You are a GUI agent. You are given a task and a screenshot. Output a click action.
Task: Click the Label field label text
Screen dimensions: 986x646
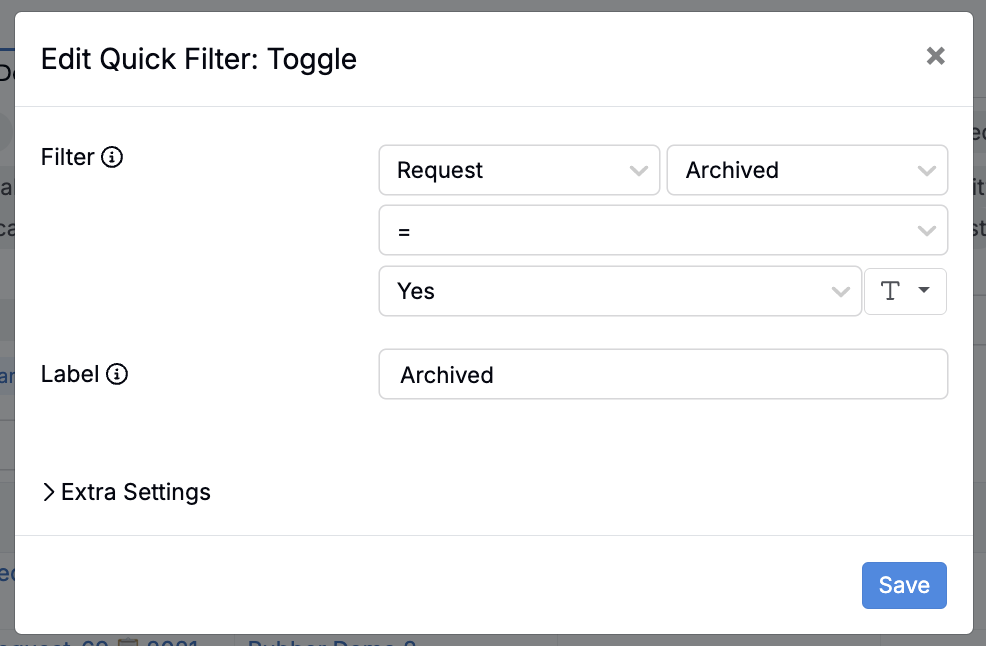[x=69, y=374]
